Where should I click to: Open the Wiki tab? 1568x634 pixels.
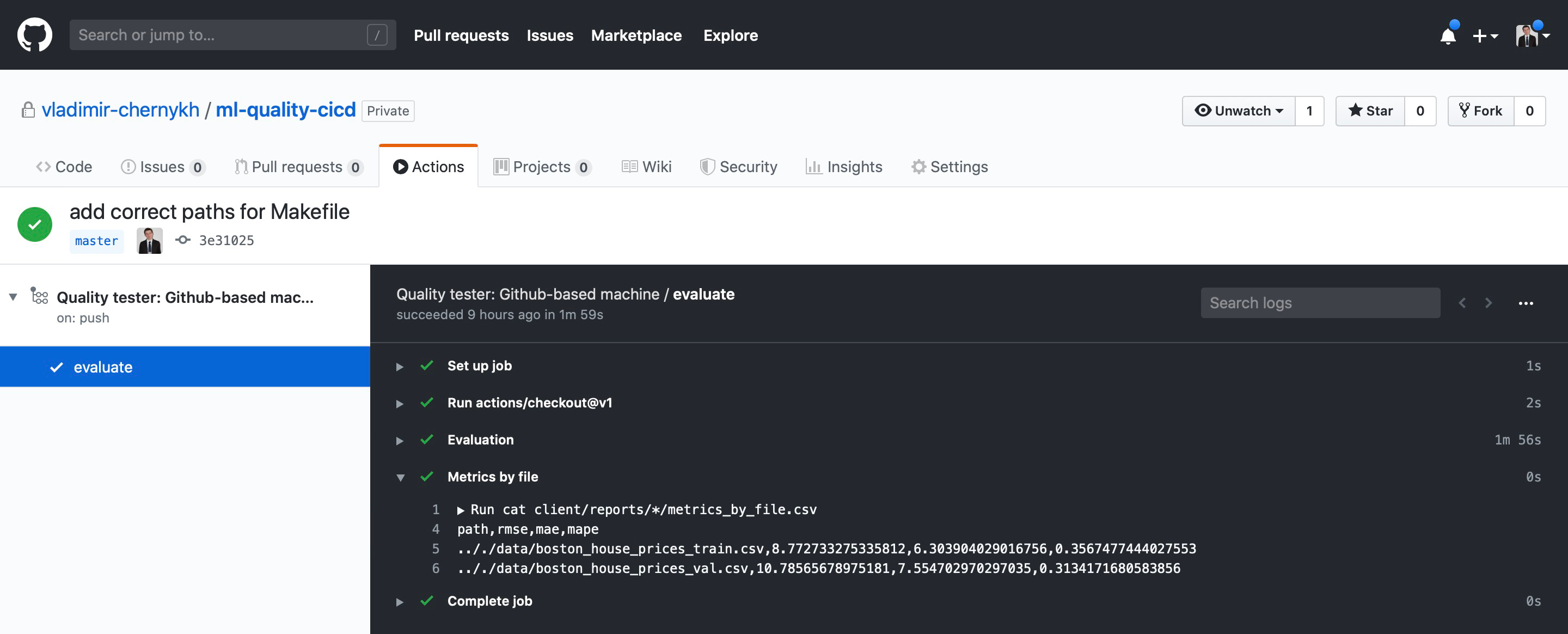646,167
